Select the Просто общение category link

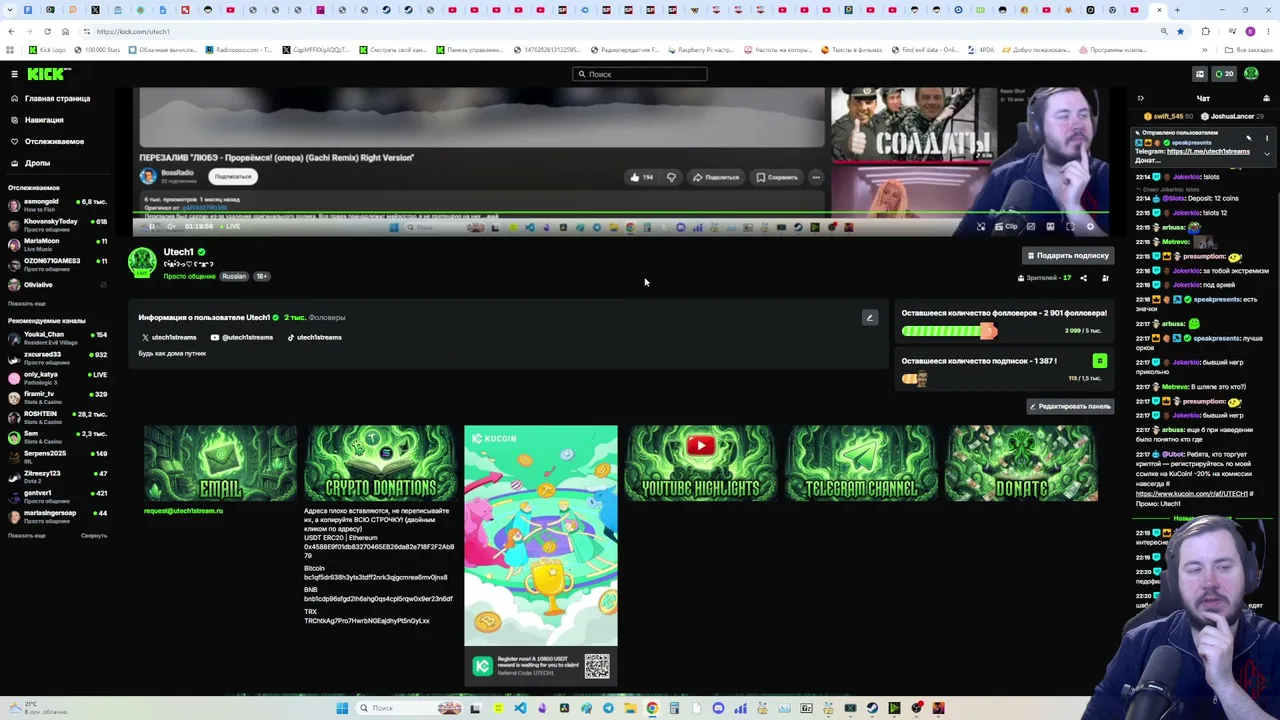[x=189, y=276]
